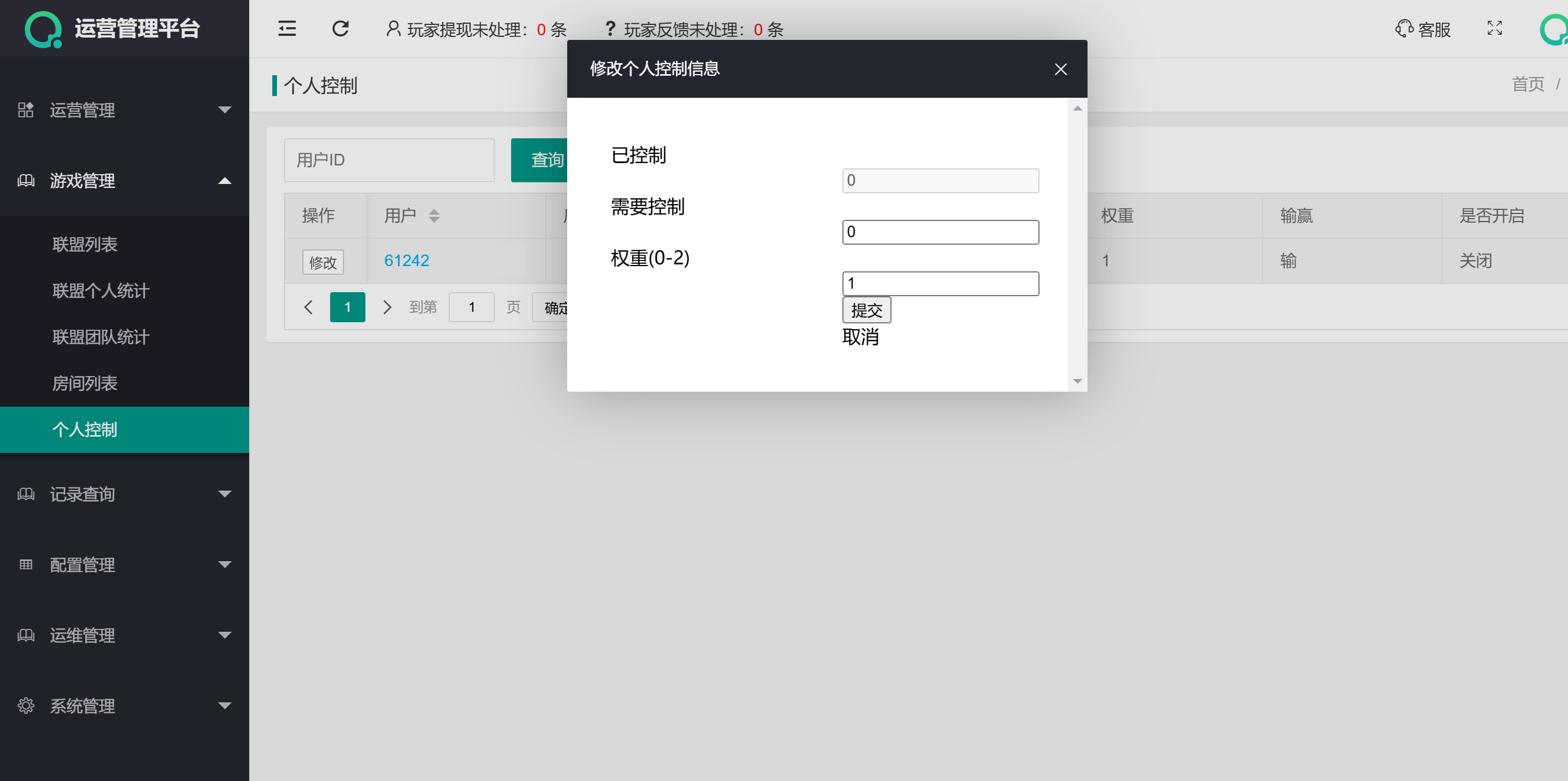
Task: Enter fullscreen with the expand icon
Action: [1495, 28]
